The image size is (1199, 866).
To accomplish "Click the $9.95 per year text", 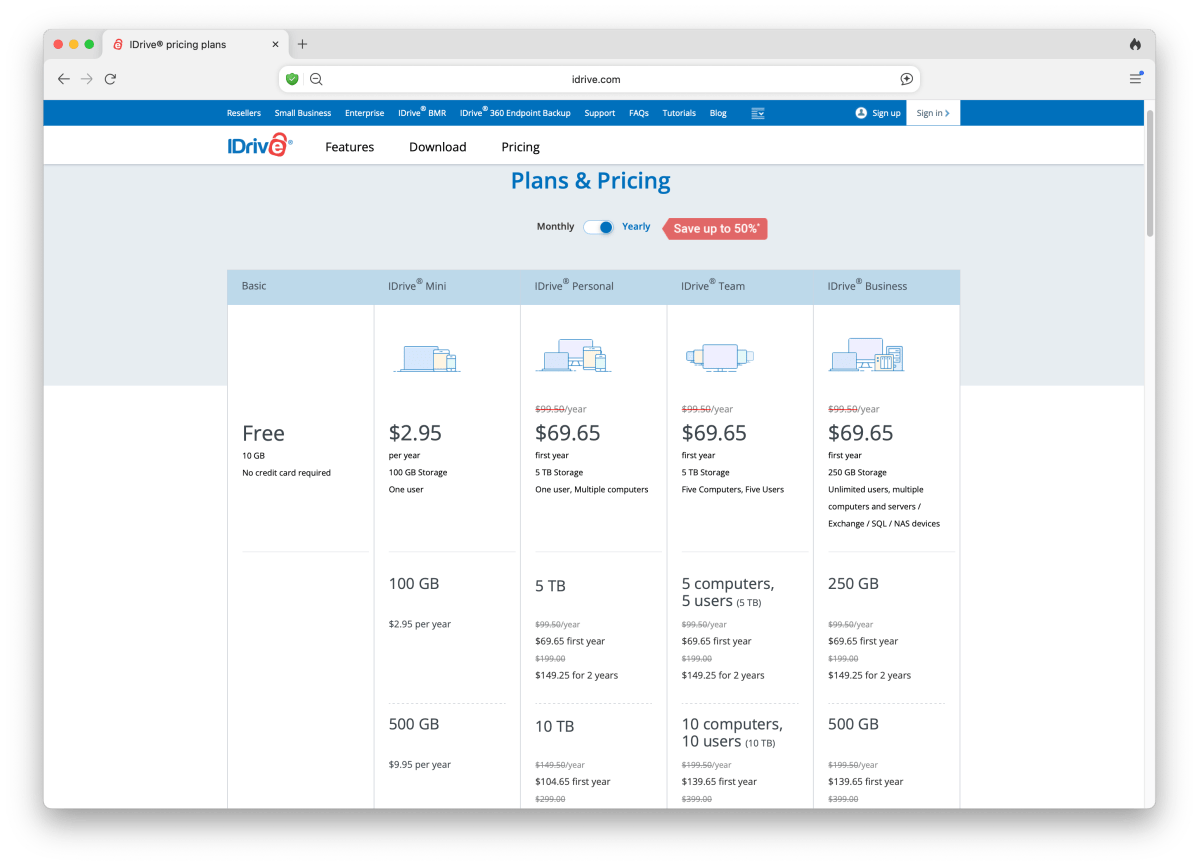I will click(x=420, y=764).
